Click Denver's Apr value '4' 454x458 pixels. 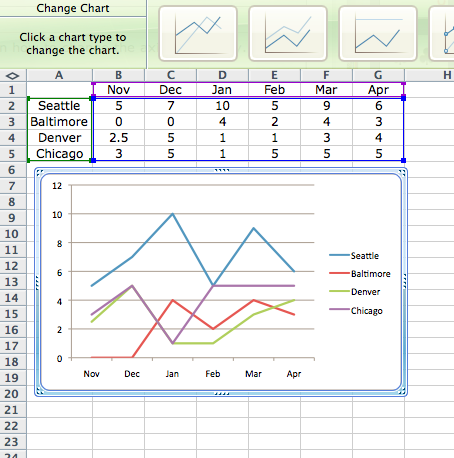click(x=378, y=138)
